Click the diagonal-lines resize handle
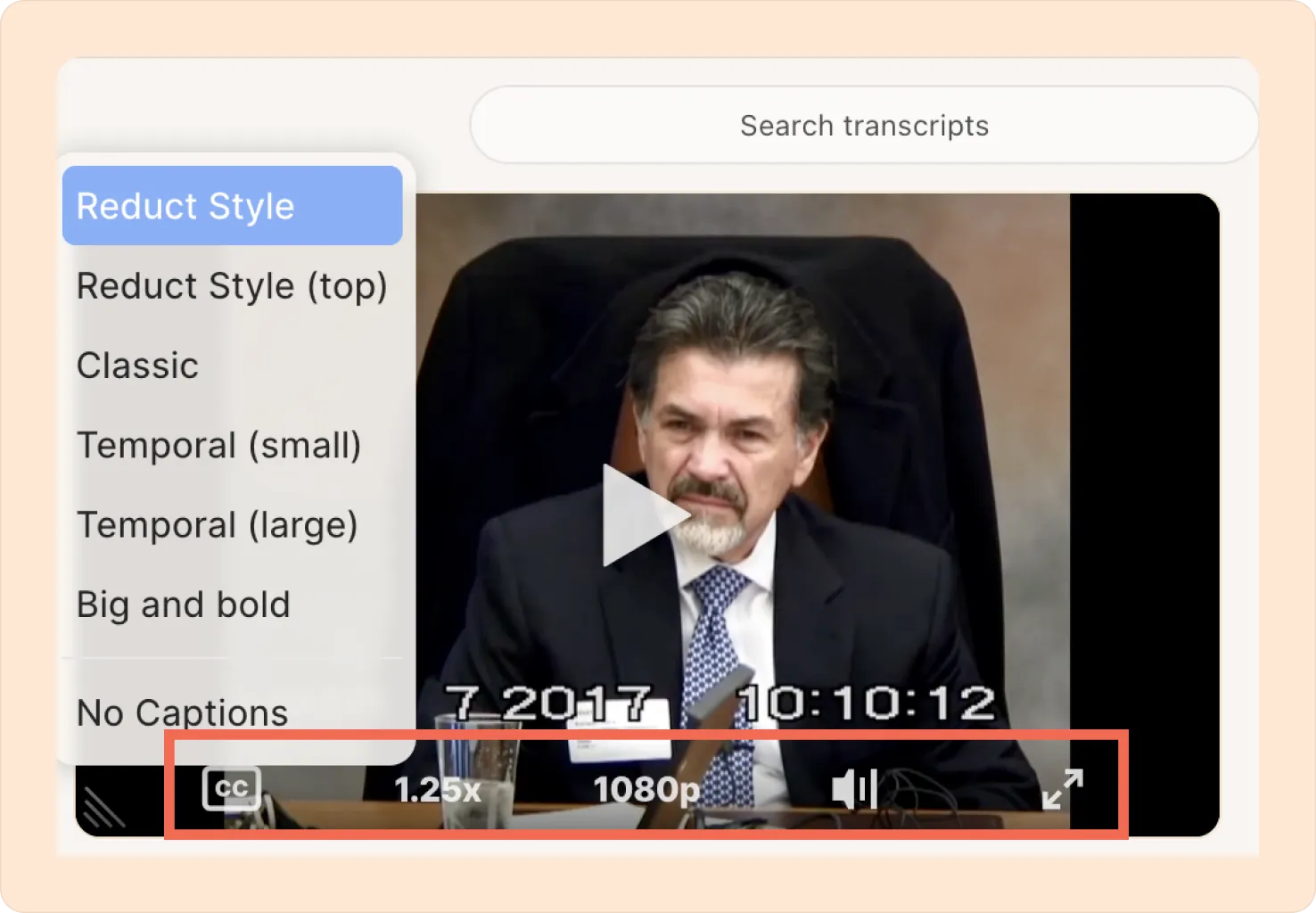 tap(103, 807)
